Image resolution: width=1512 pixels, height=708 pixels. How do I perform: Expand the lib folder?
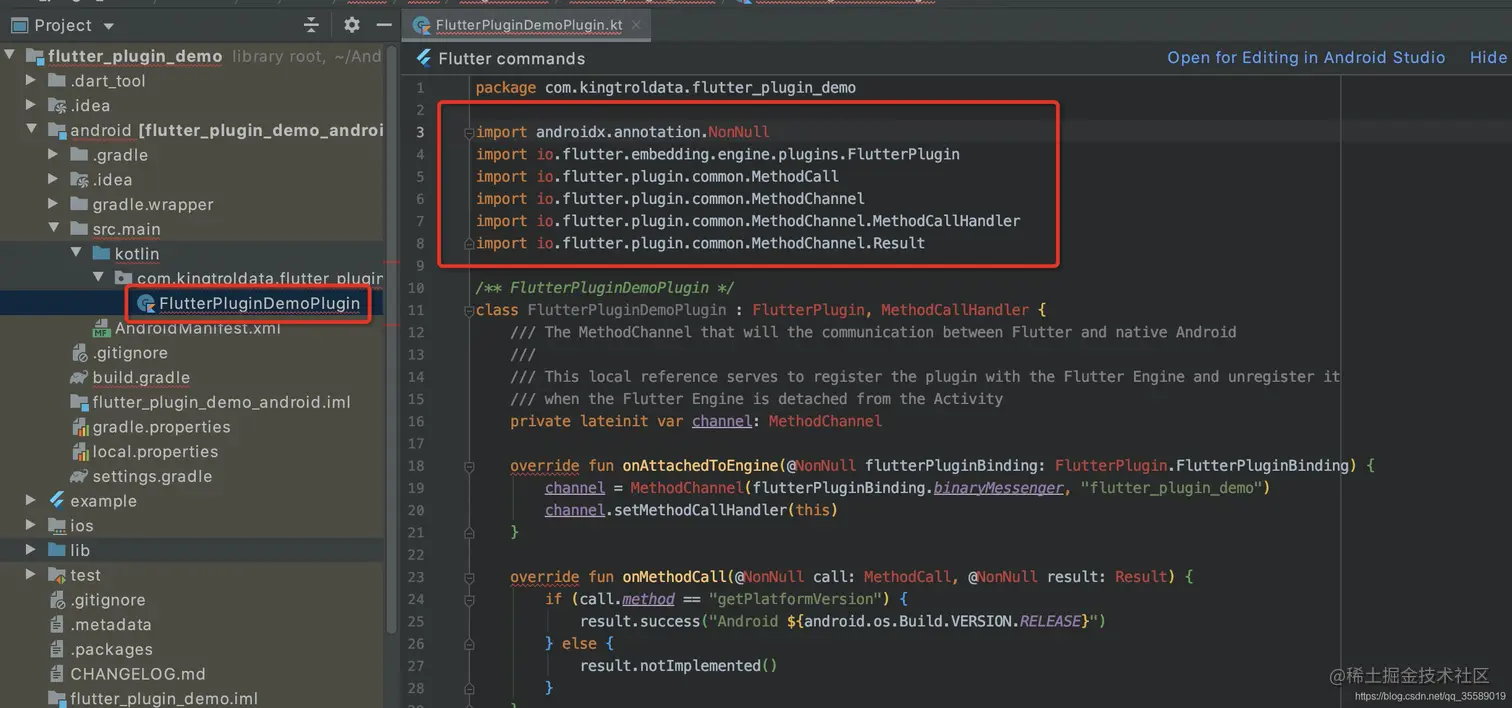click(32, 550)
